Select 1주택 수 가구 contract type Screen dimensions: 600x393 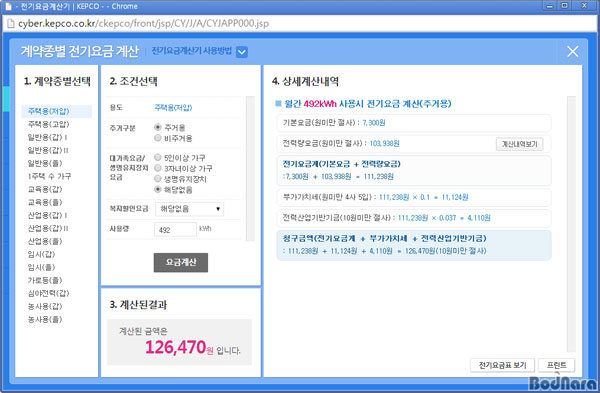pos(49,176)
